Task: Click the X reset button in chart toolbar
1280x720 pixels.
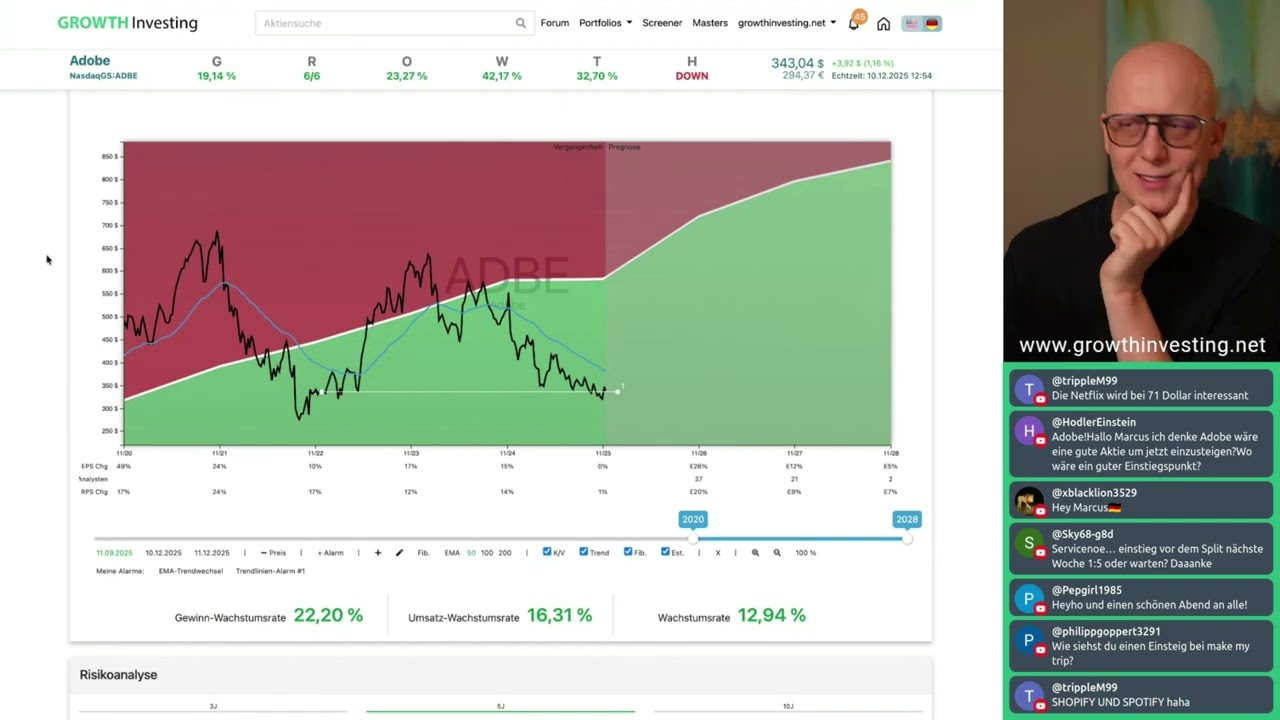Action: 717,553
